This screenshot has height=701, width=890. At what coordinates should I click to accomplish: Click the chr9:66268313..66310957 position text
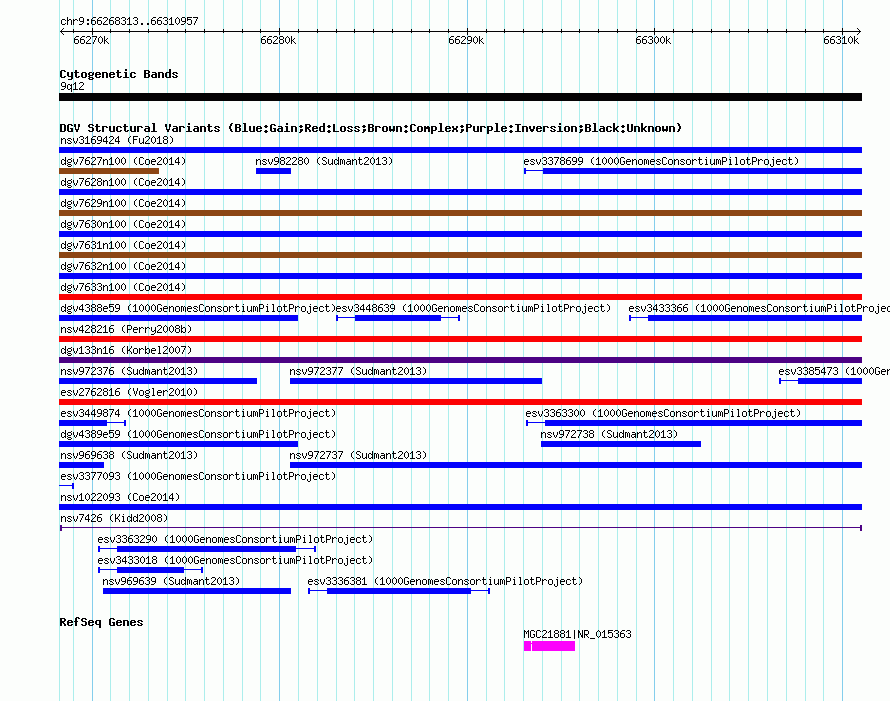point(129,21)
